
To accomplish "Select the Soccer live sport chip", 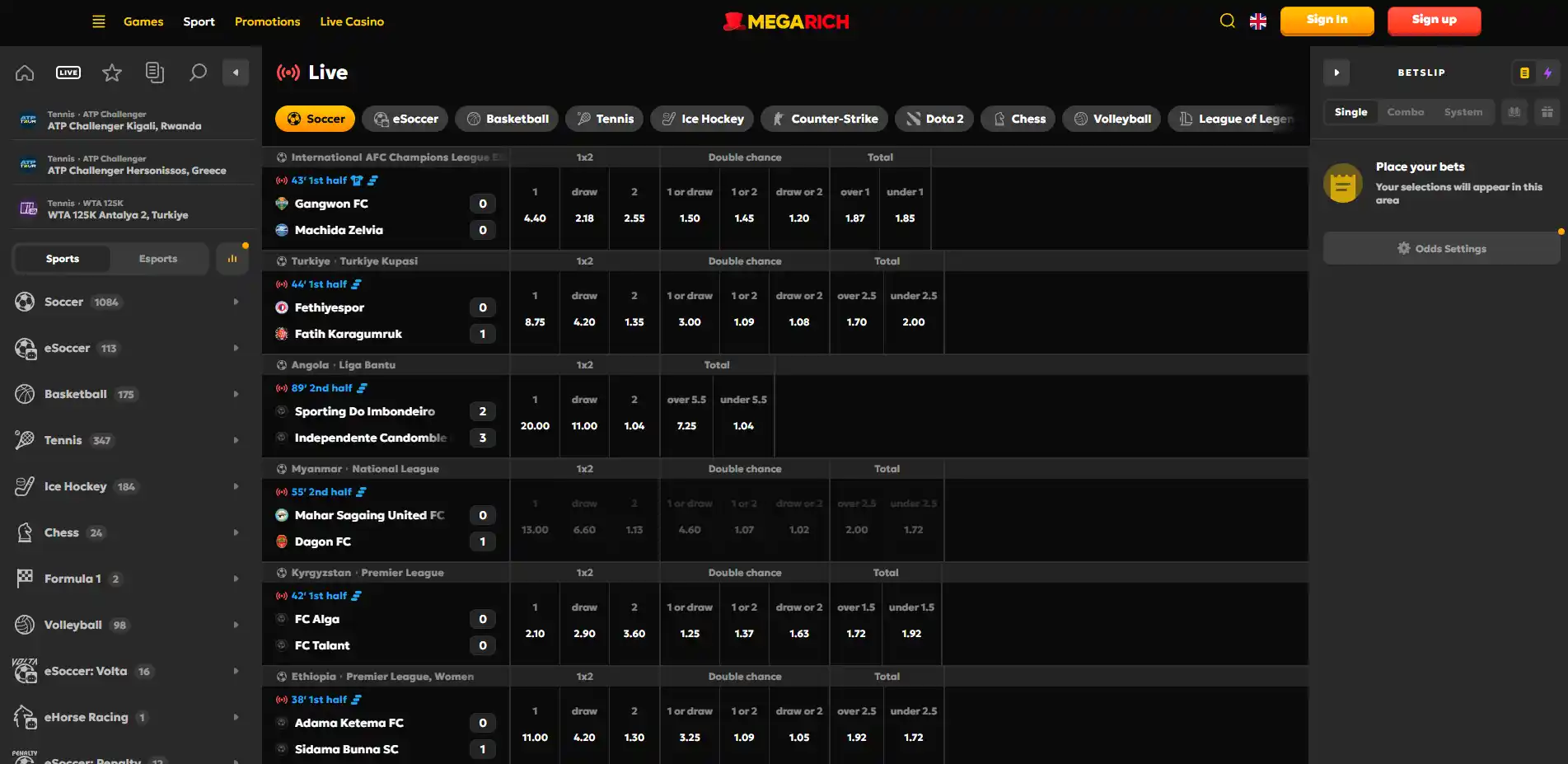I will (x=316, y=119).
